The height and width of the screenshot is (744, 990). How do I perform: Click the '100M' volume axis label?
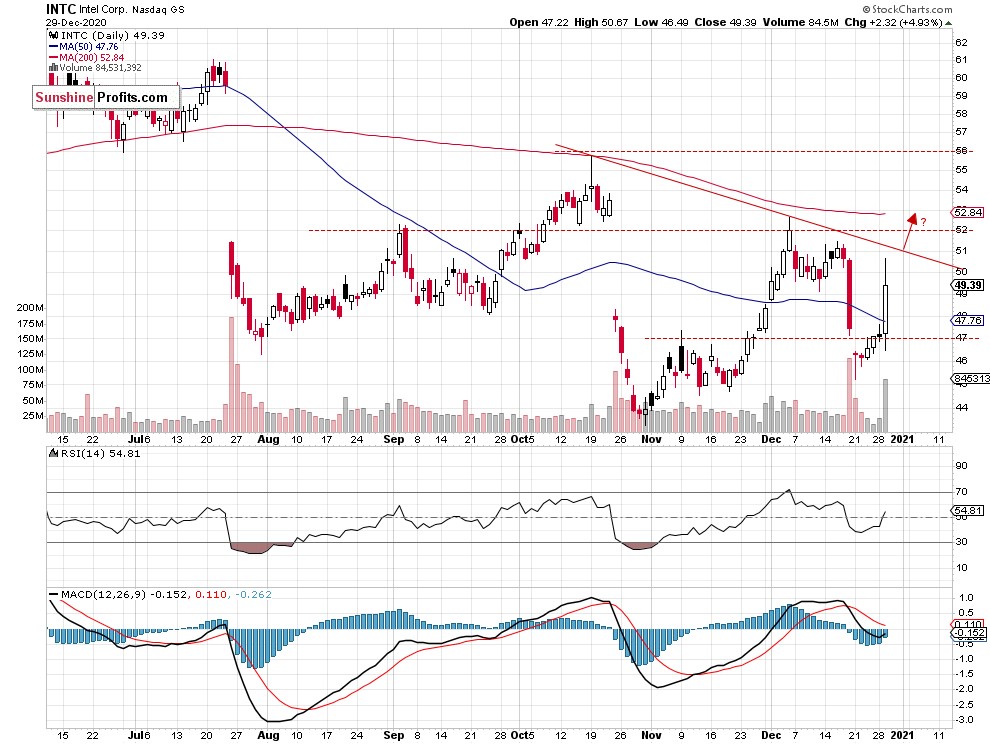pyautogui.click(x=31, y=369)
